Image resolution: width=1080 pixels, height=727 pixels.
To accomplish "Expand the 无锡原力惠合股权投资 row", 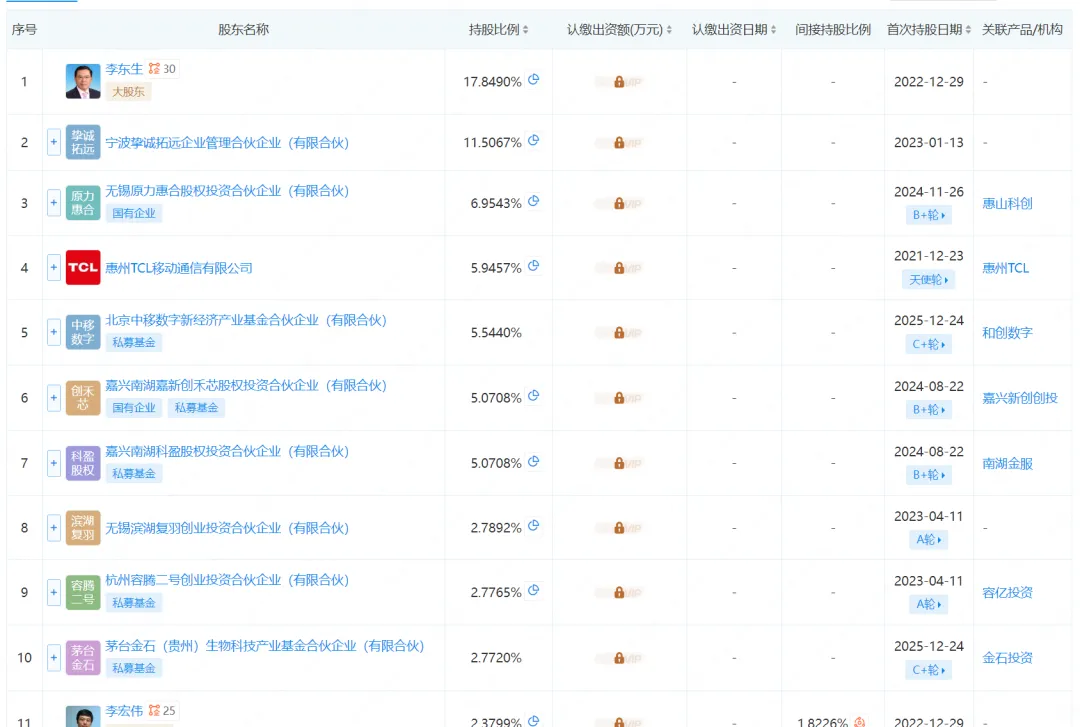I will 54,203.
